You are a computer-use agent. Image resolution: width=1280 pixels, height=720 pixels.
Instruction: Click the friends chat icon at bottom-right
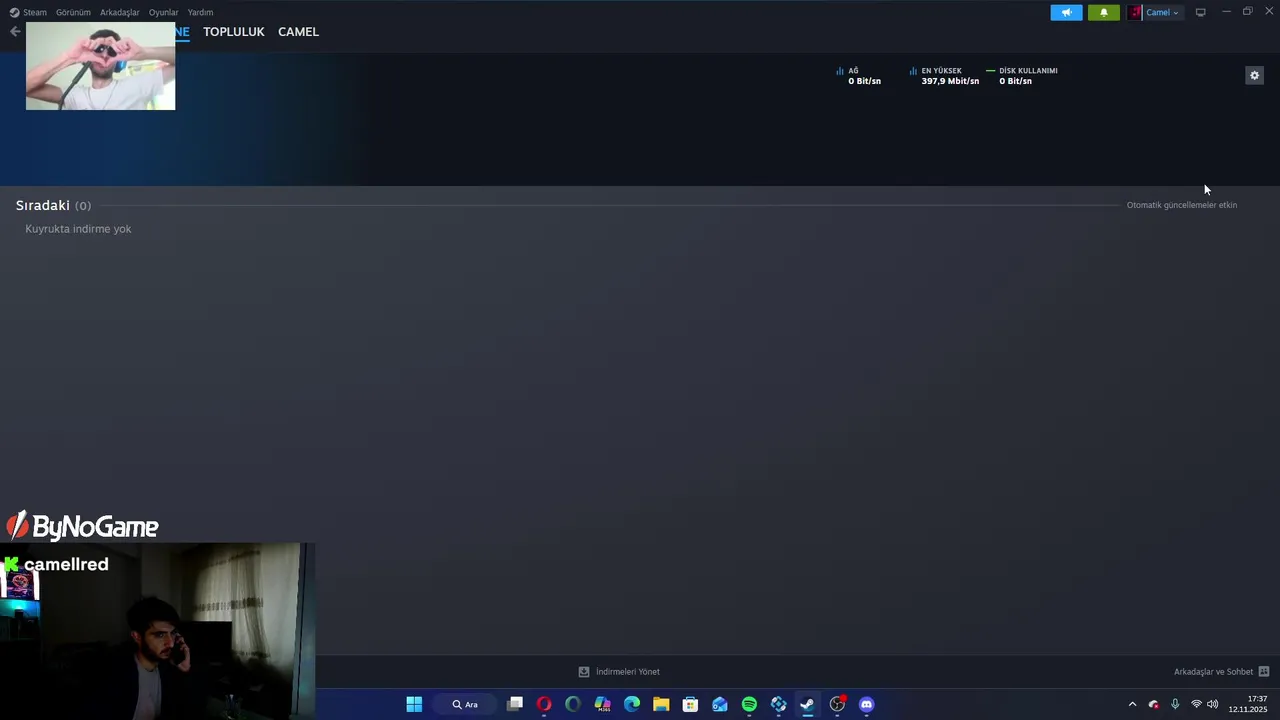(x=1264, y=672)
